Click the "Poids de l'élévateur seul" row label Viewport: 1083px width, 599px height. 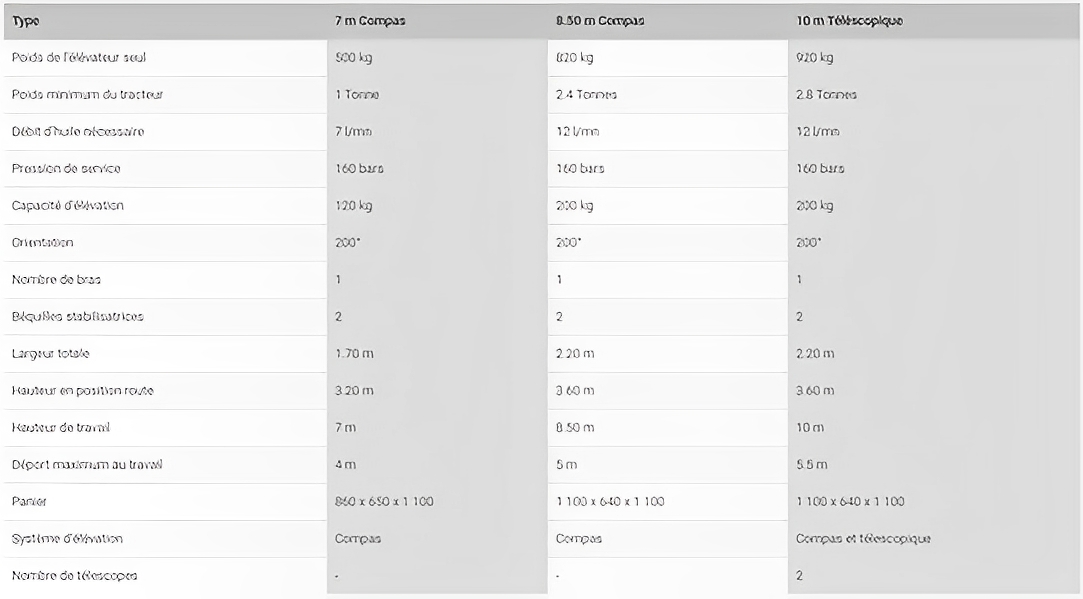coord(79,58)
